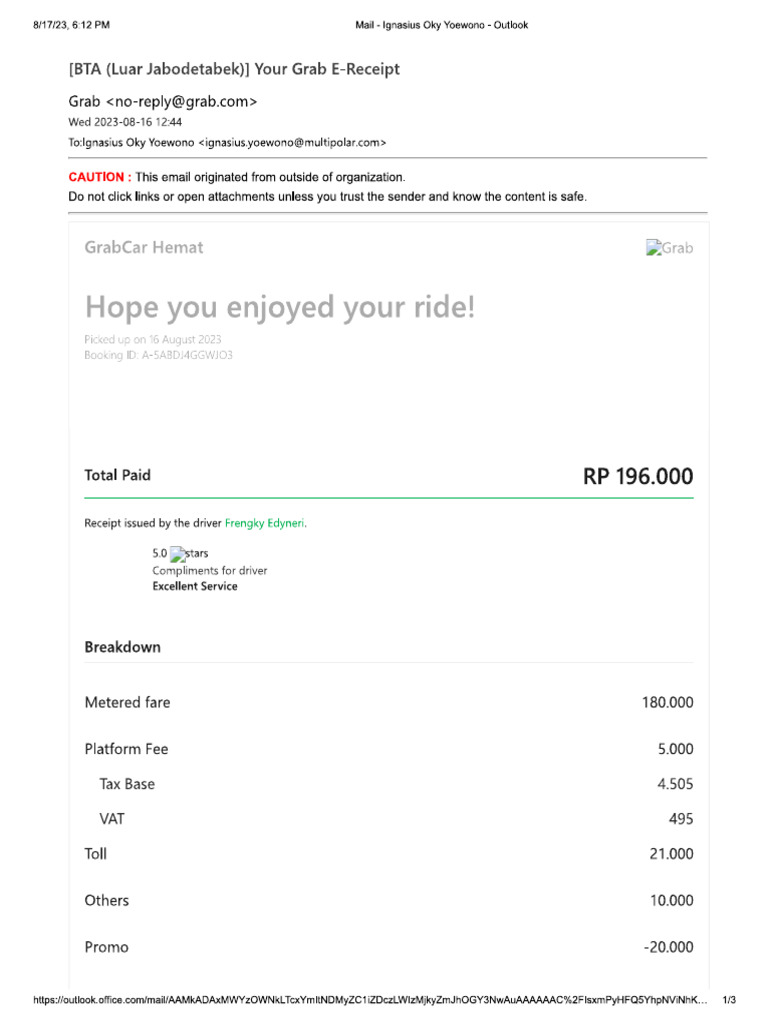This screenshot has width=768, height=1024.
Task: Click the Tax Base sub-item
Action: point(127,784)
